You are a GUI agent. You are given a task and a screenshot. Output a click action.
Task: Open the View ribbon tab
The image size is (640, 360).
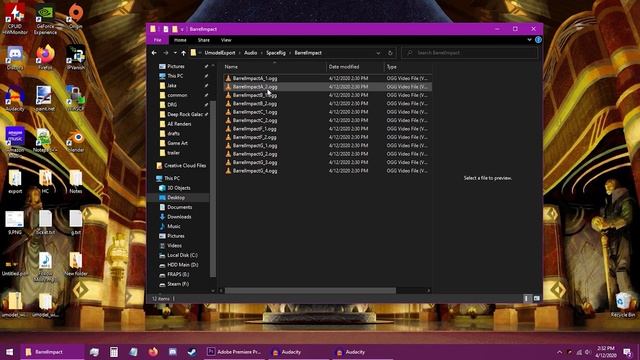[x=226, y=40]
